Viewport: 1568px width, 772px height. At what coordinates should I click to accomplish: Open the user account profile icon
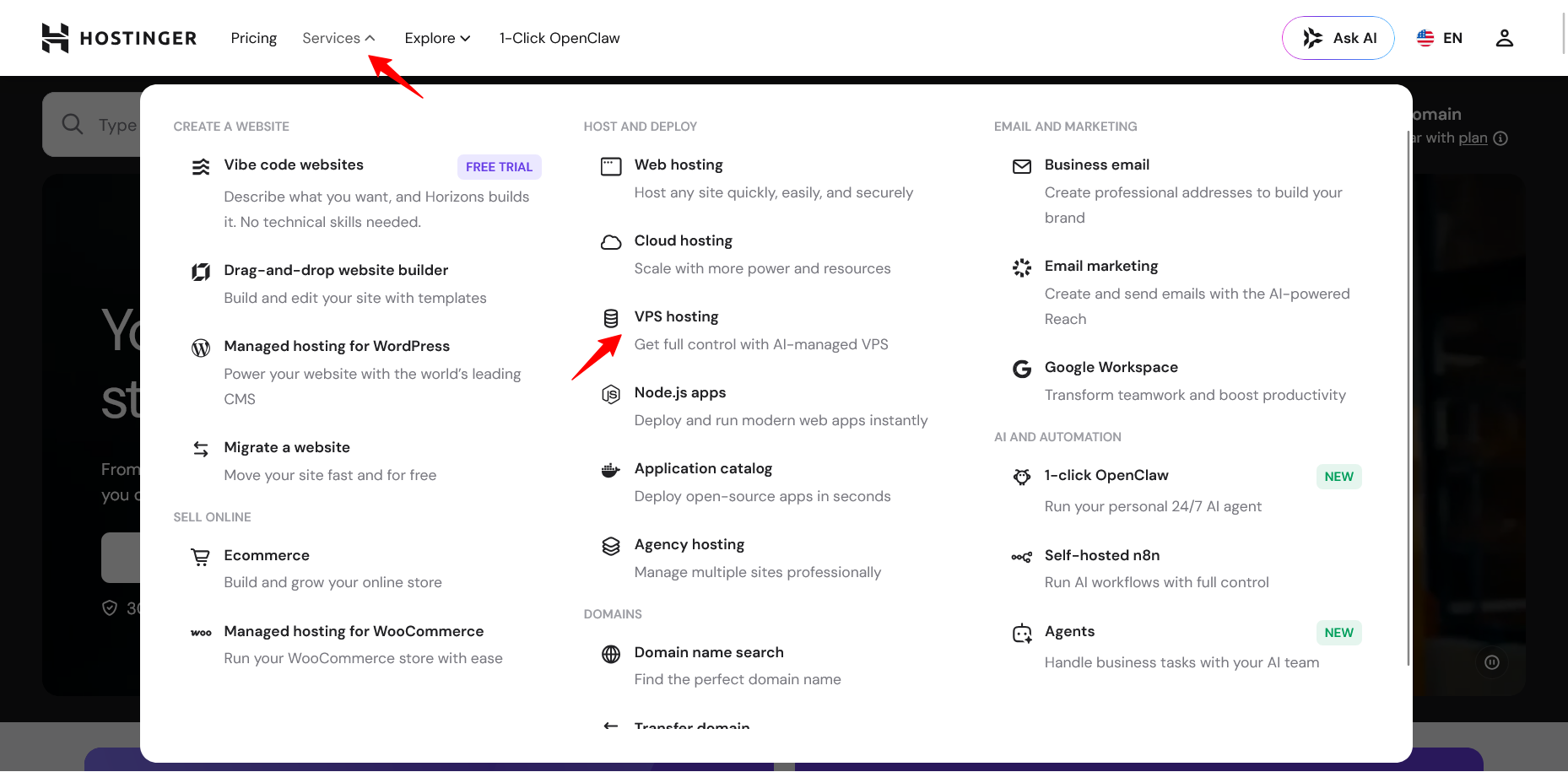[1505, 38]
